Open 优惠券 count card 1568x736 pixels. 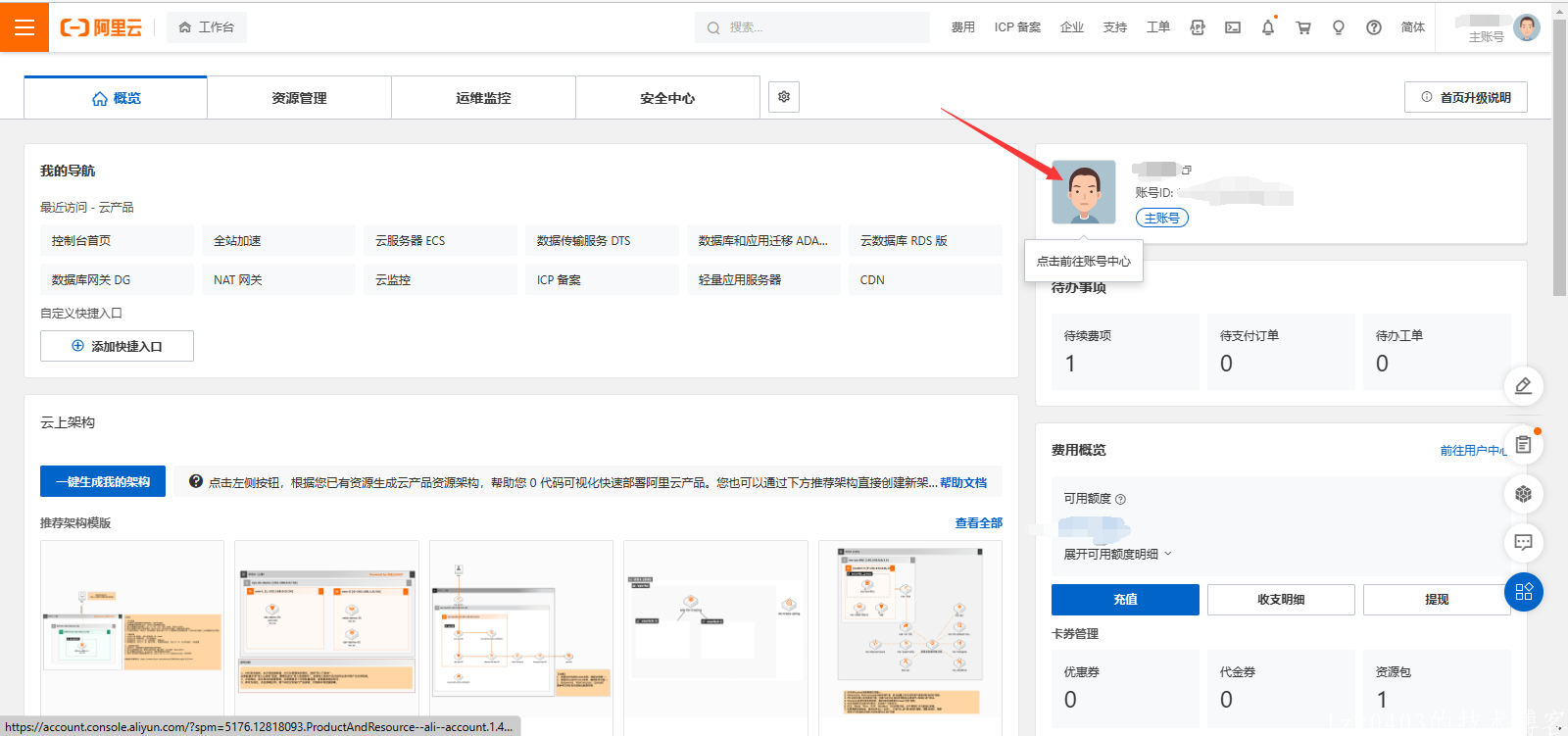point(1125,688)
